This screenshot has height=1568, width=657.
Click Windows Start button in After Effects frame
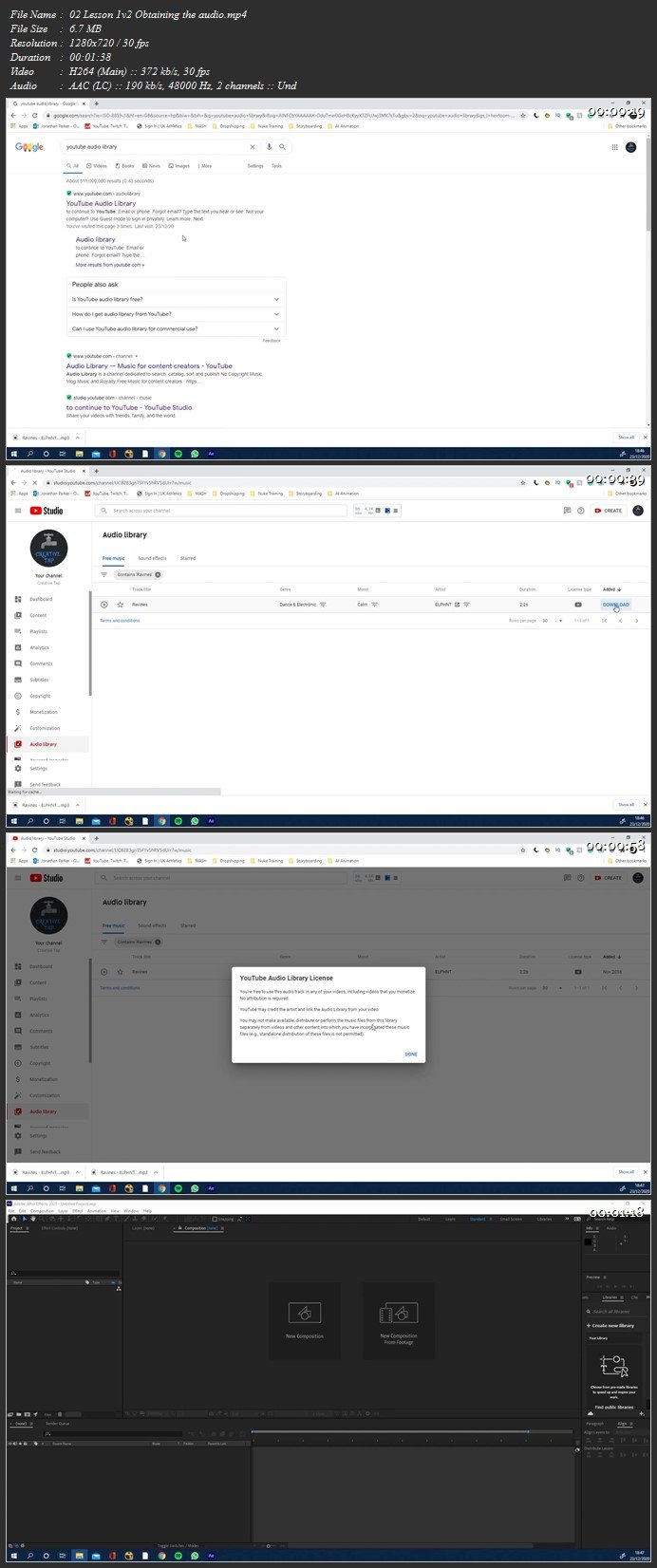tap(13, 1557)
